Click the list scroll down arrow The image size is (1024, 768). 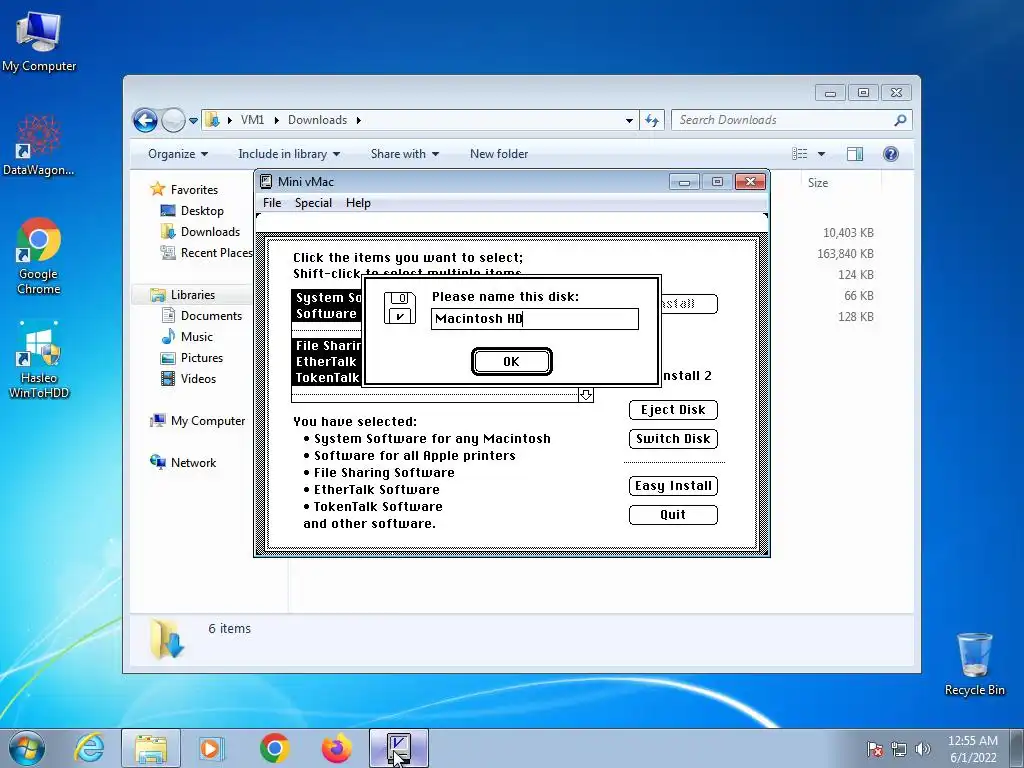[x=586, y=395]
